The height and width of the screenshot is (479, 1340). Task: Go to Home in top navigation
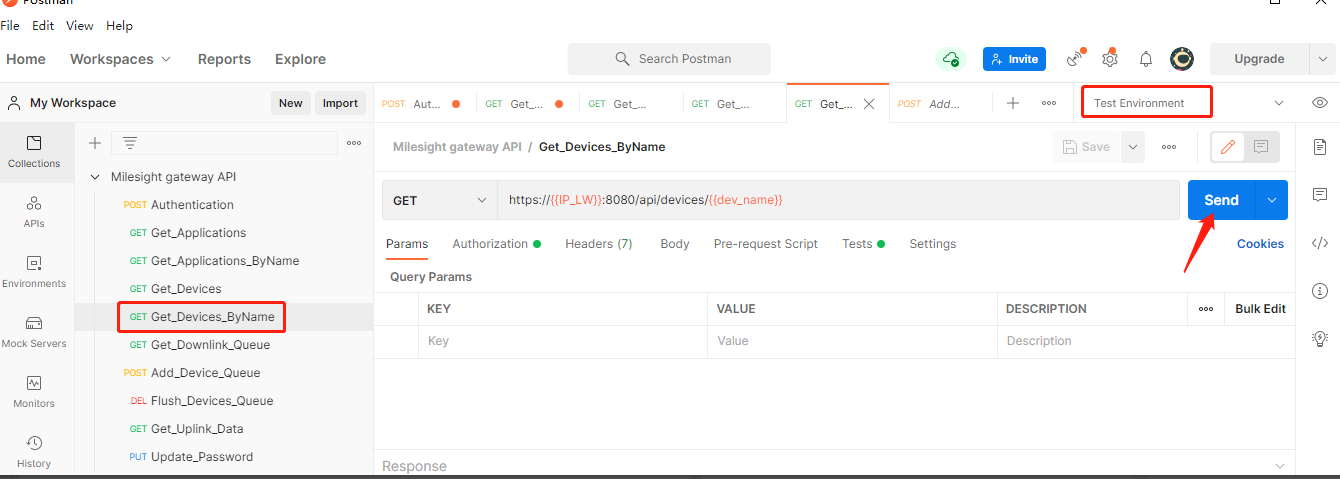(26, 59)
